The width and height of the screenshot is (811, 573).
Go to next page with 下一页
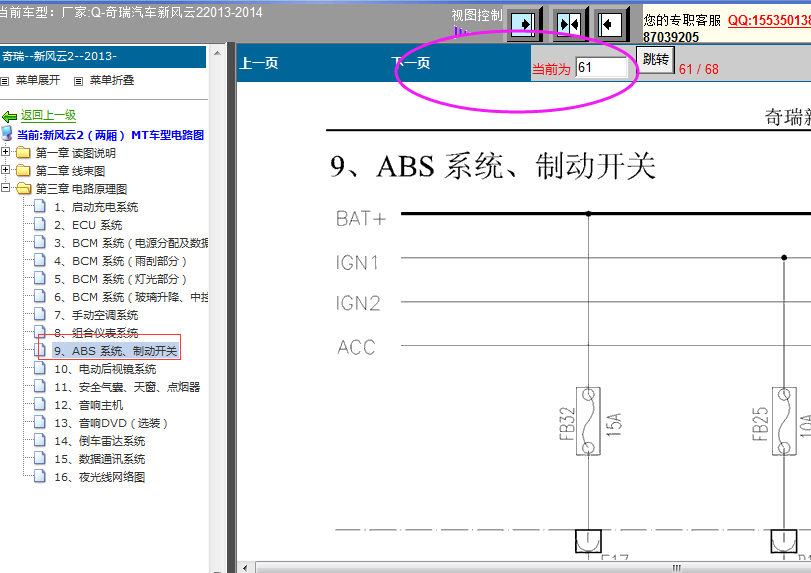[411, 63]
